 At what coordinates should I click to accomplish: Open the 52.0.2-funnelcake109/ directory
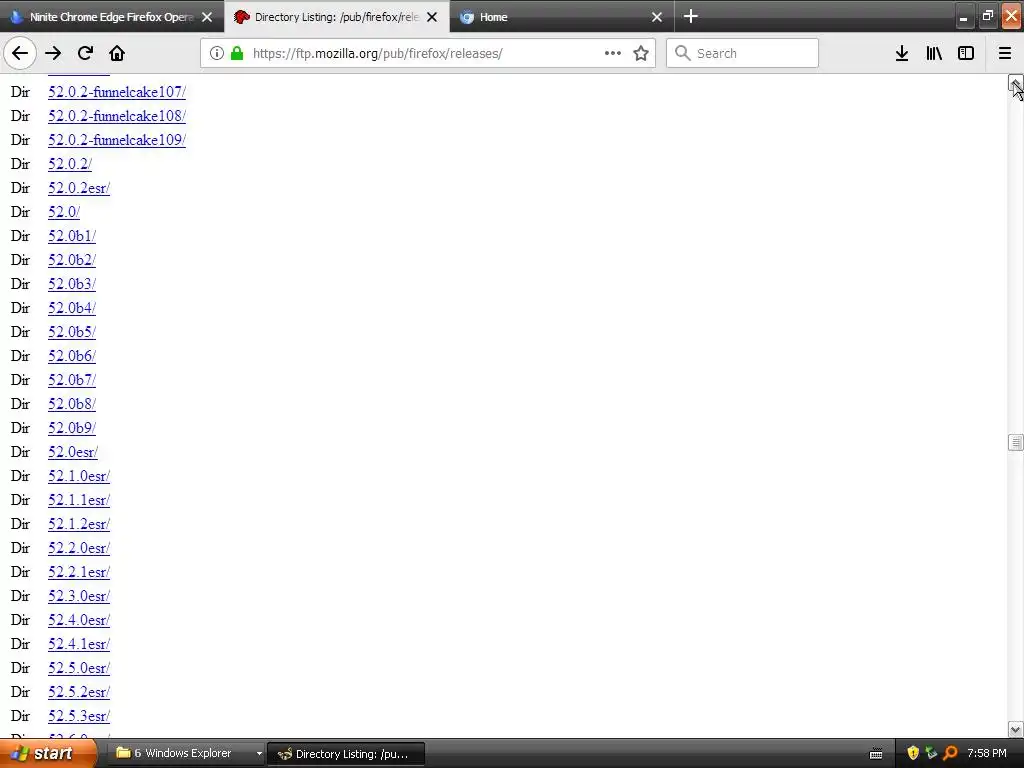(x=117, y=140)
